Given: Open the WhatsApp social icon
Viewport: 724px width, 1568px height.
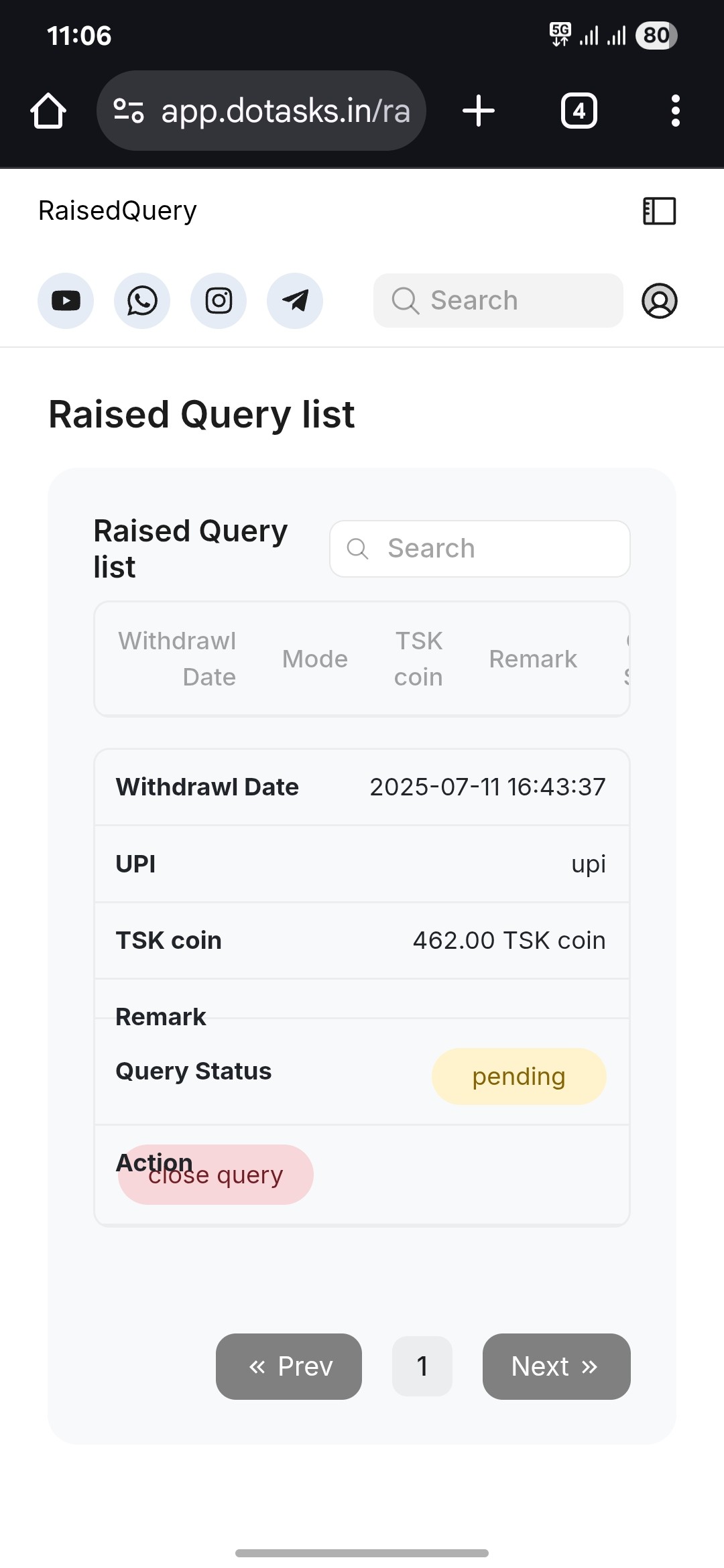Looking at the screenshot, I should click(142, 301).
